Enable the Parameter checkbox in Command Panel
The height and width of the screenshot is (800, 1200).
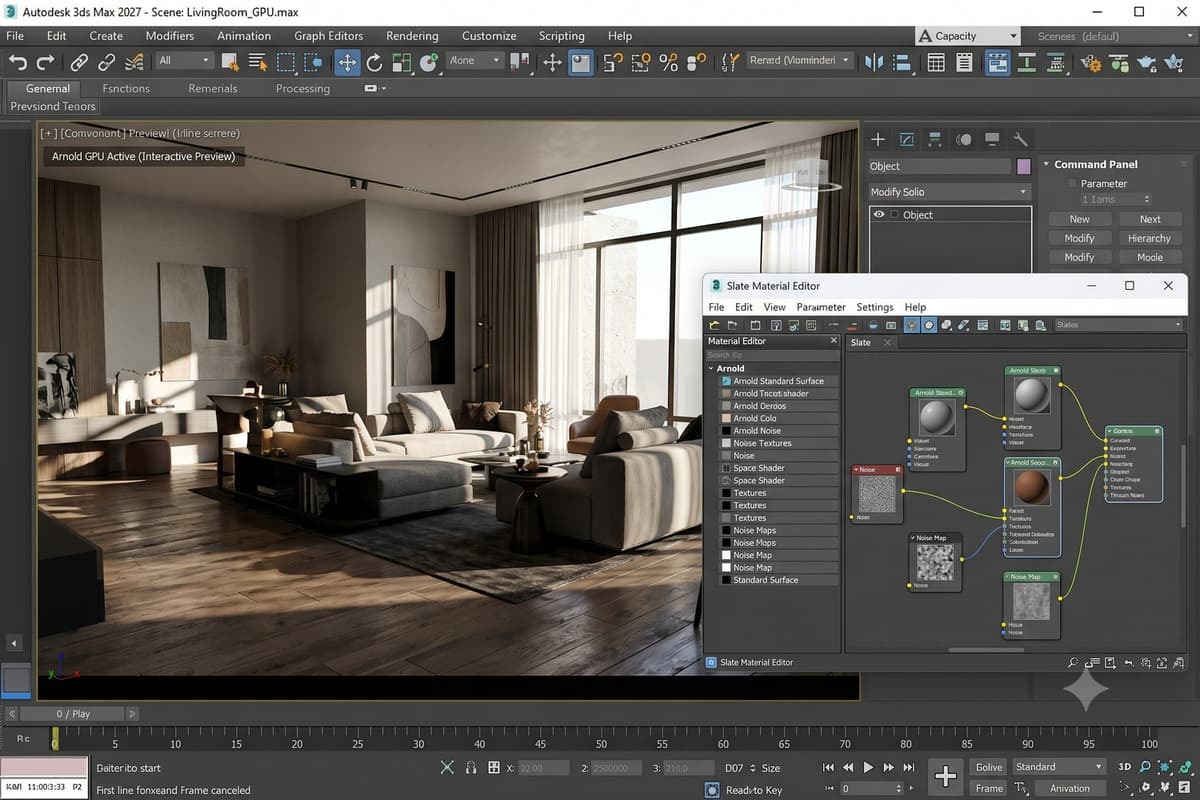(x=1072, y=183)
